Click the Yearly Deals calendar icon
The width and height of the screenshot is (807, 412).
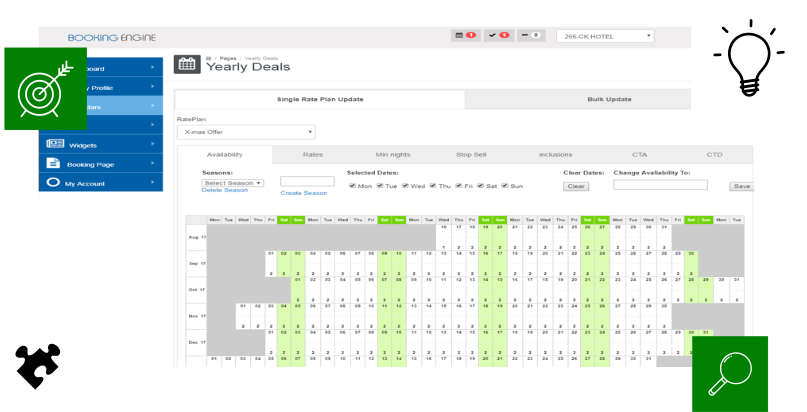(x=187, y=64)
